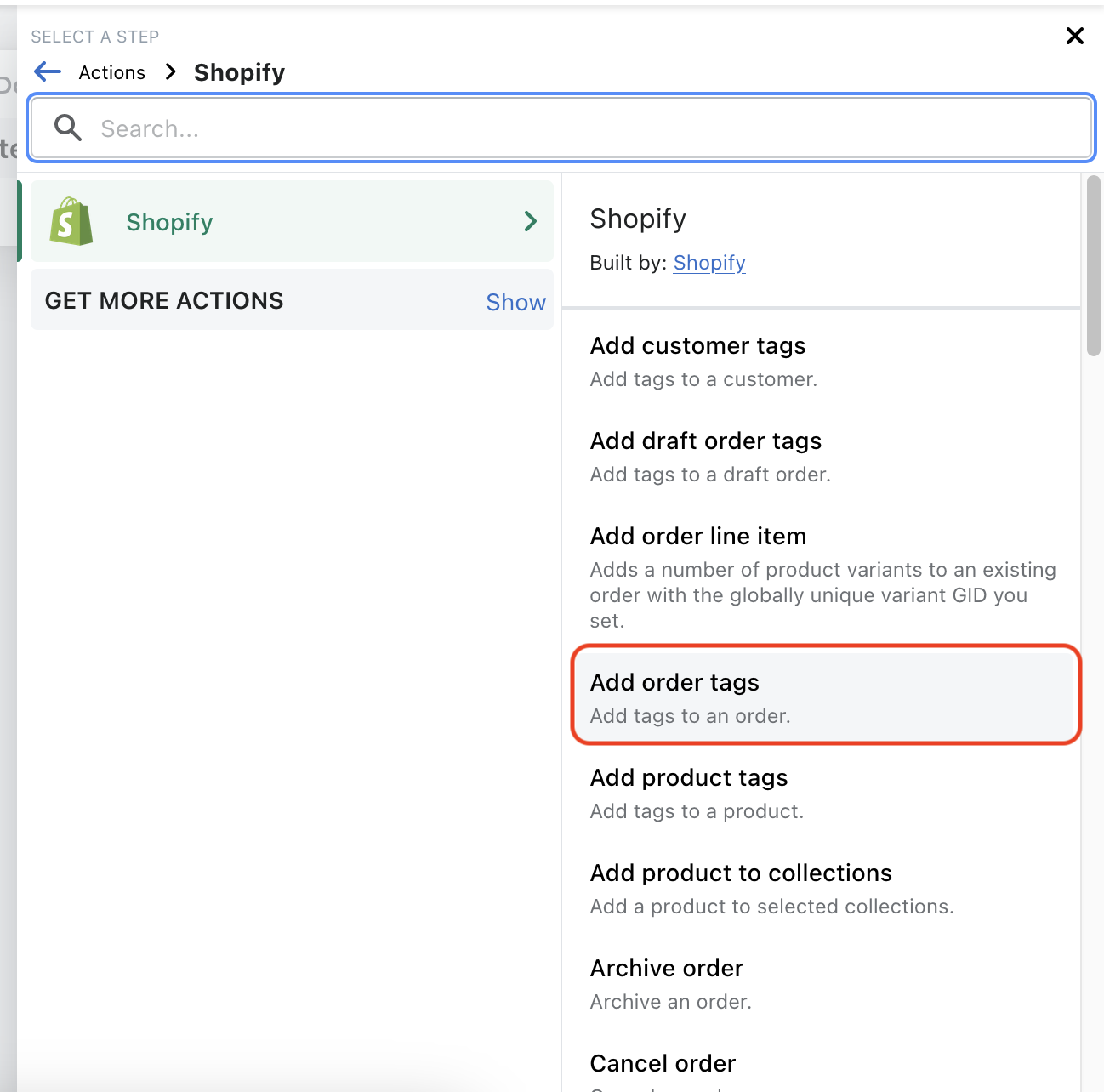Click the breadcrumb chevron after Actions

(171, 72)
